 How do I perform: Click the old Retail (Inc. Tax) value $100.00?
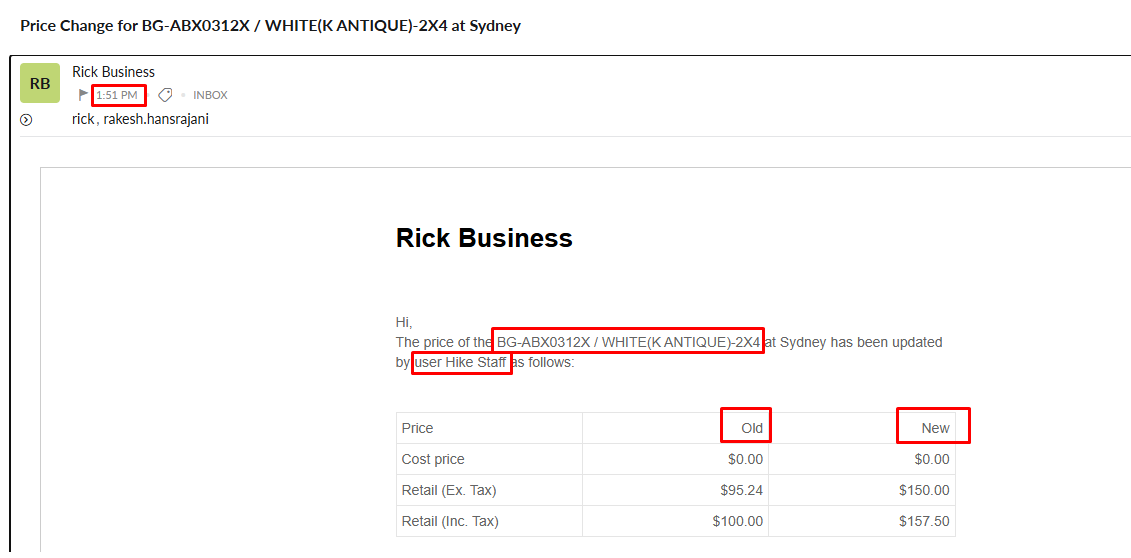737,521
